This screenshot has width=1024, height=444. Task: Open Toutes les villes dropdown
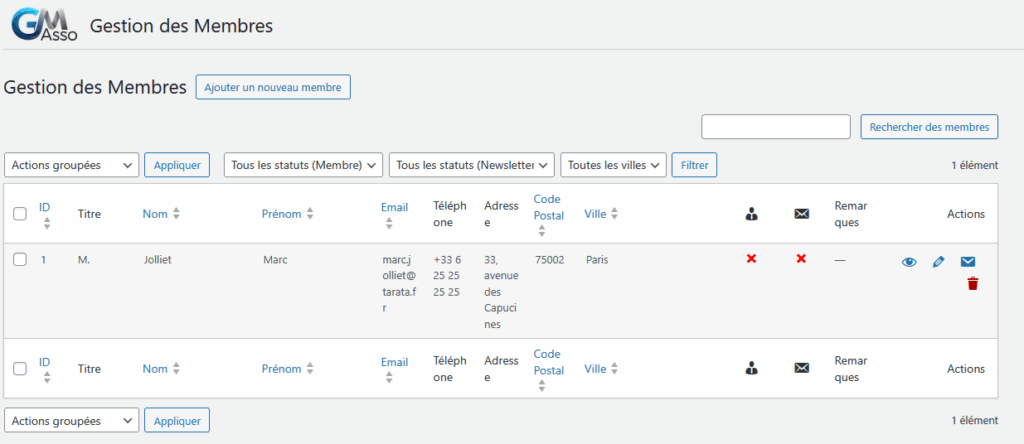613,165
